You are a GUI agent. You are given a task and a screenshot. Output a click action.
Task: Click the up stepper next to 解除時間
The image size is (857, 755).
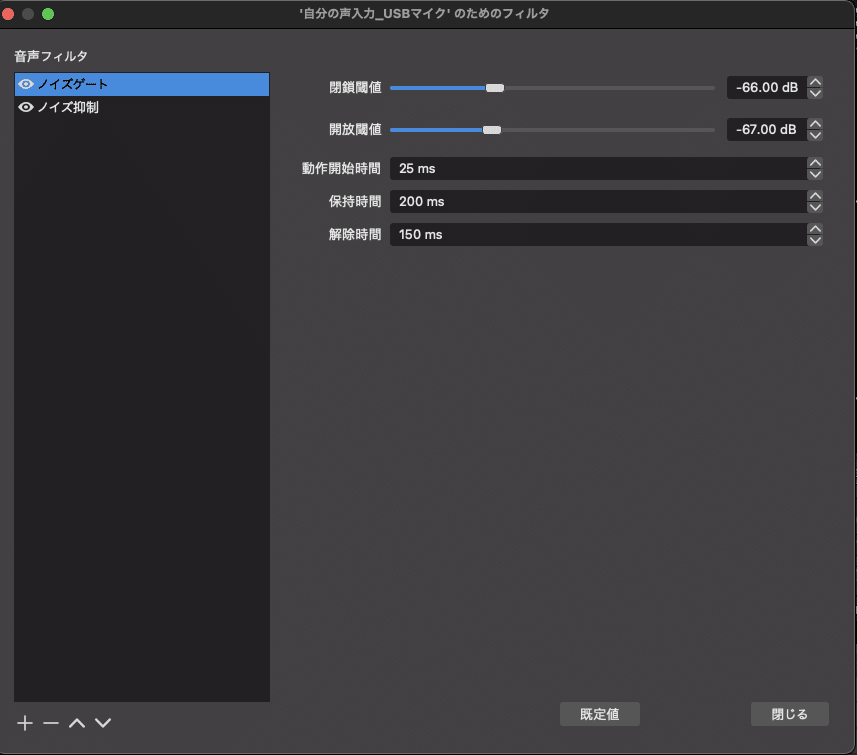coord(815,229)
